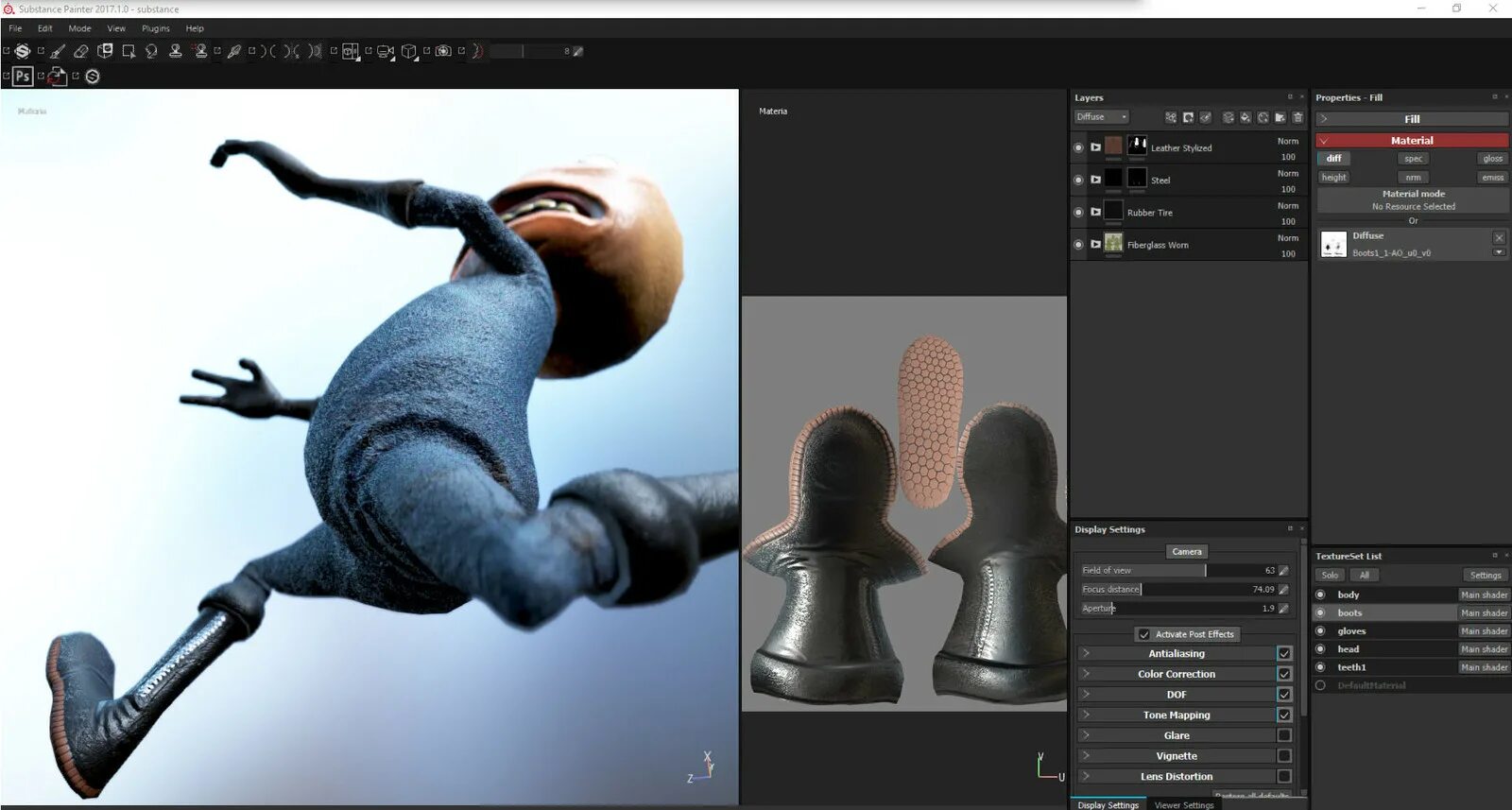Open the Mode menu
1512x810 pixels.
(79, 28)
